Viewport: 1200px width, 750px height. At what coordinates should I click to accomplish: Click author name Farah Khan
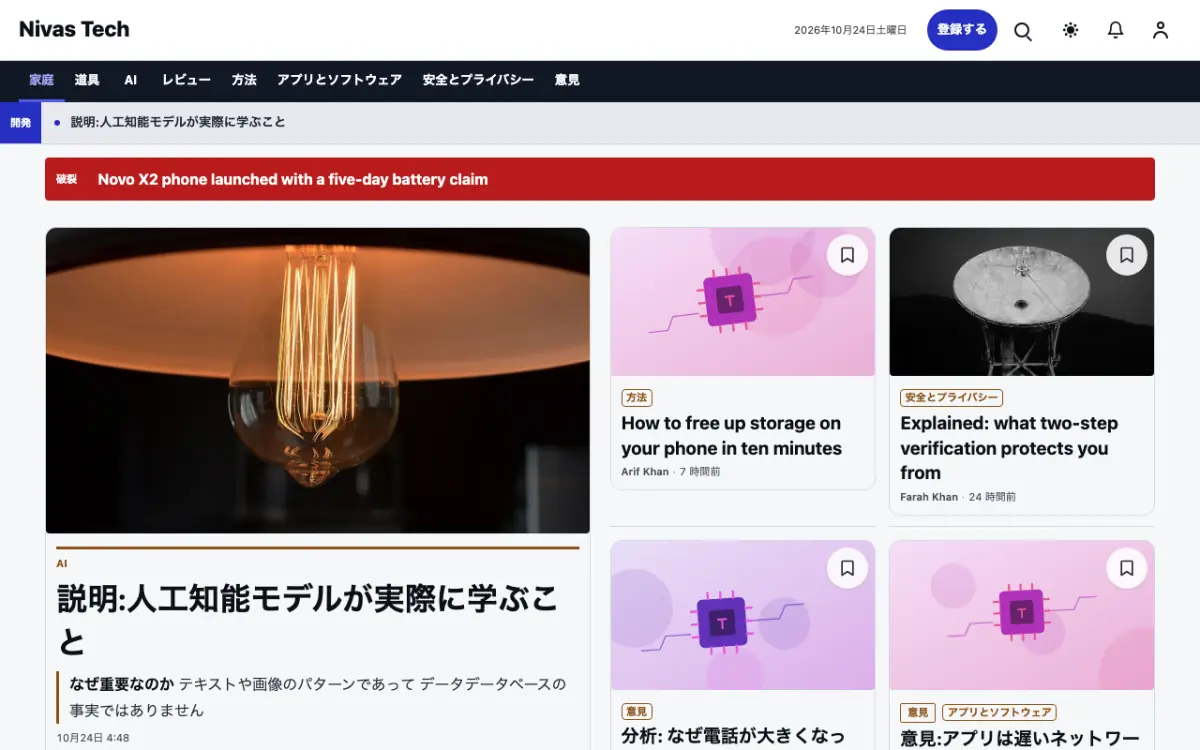(929, 497)
